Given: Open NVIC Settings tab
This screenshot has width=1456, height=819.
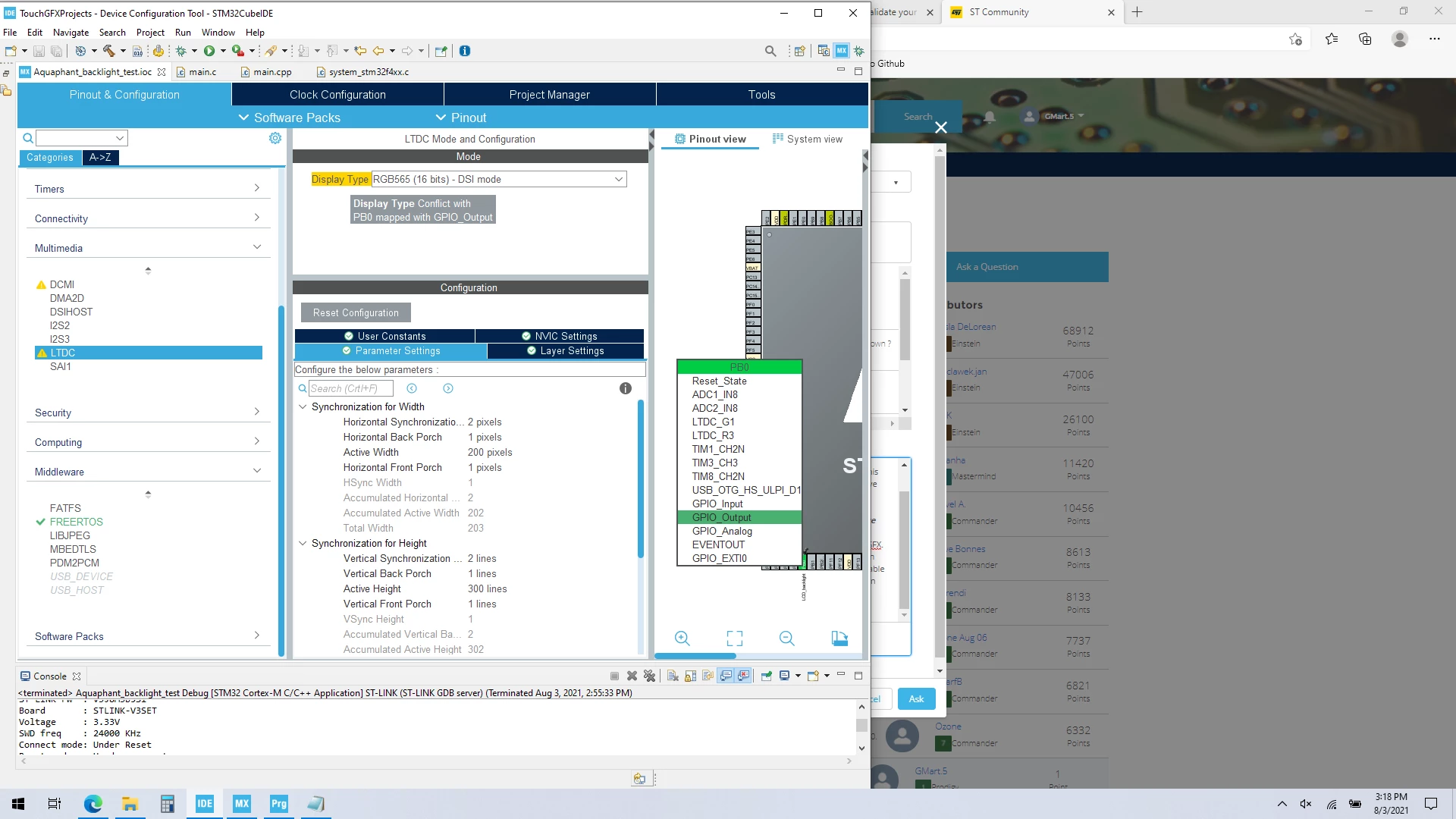Looking at the screenshot, I should click(560, 336).
